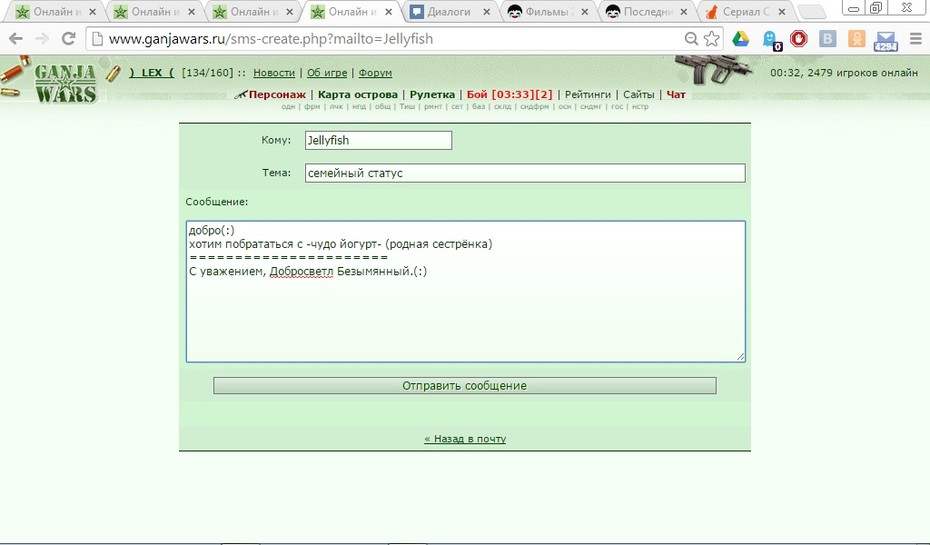
Task: Switch to the Последни tab
Action: 646,12
